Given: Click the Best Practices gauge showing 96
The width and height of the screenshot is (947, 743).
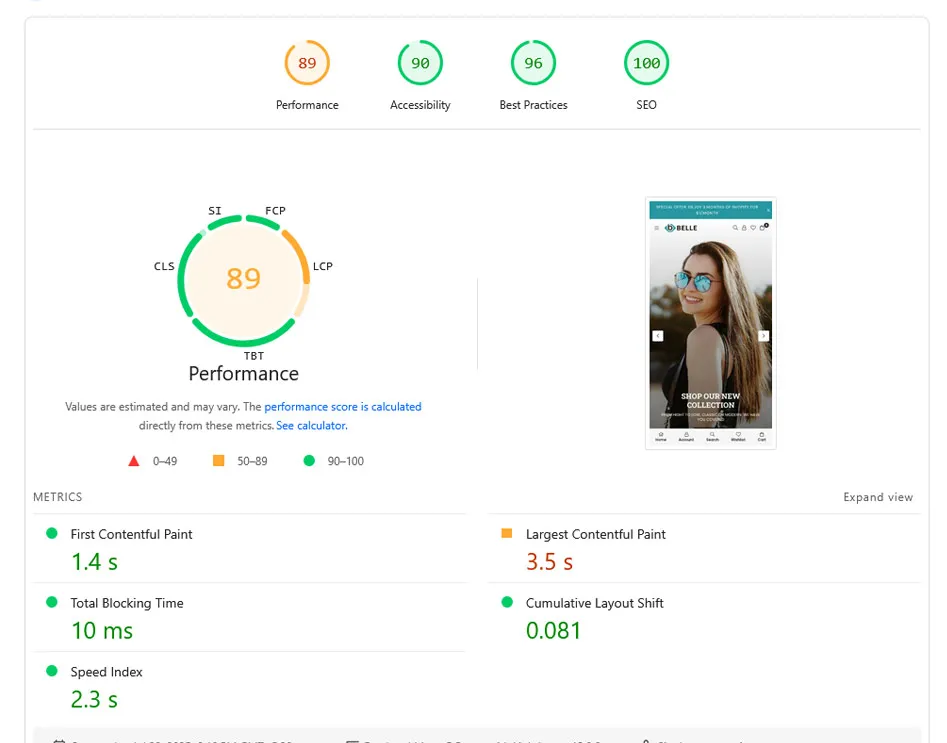Looking at the screenshot, I should pyautogui.click(x=533, y=64).
